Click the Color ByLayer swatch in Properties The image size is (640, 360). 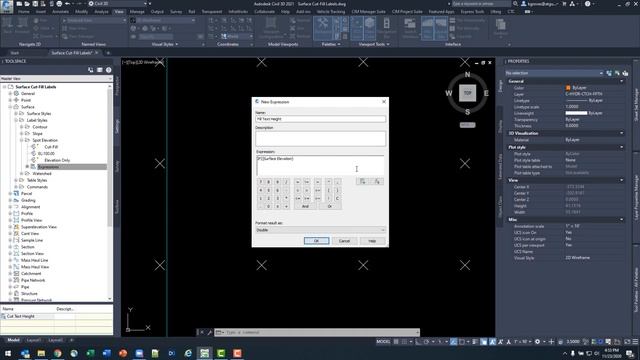[x=568, y=88]
